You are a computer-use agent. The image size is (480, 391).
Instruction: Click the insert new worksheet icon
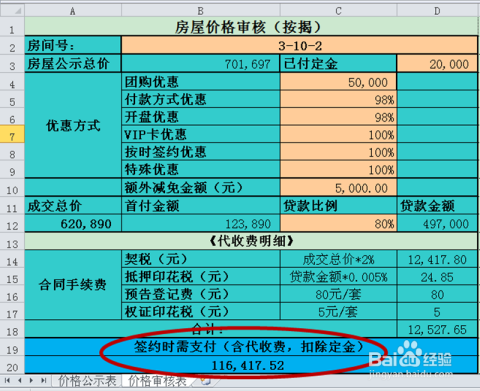(206, 381)
